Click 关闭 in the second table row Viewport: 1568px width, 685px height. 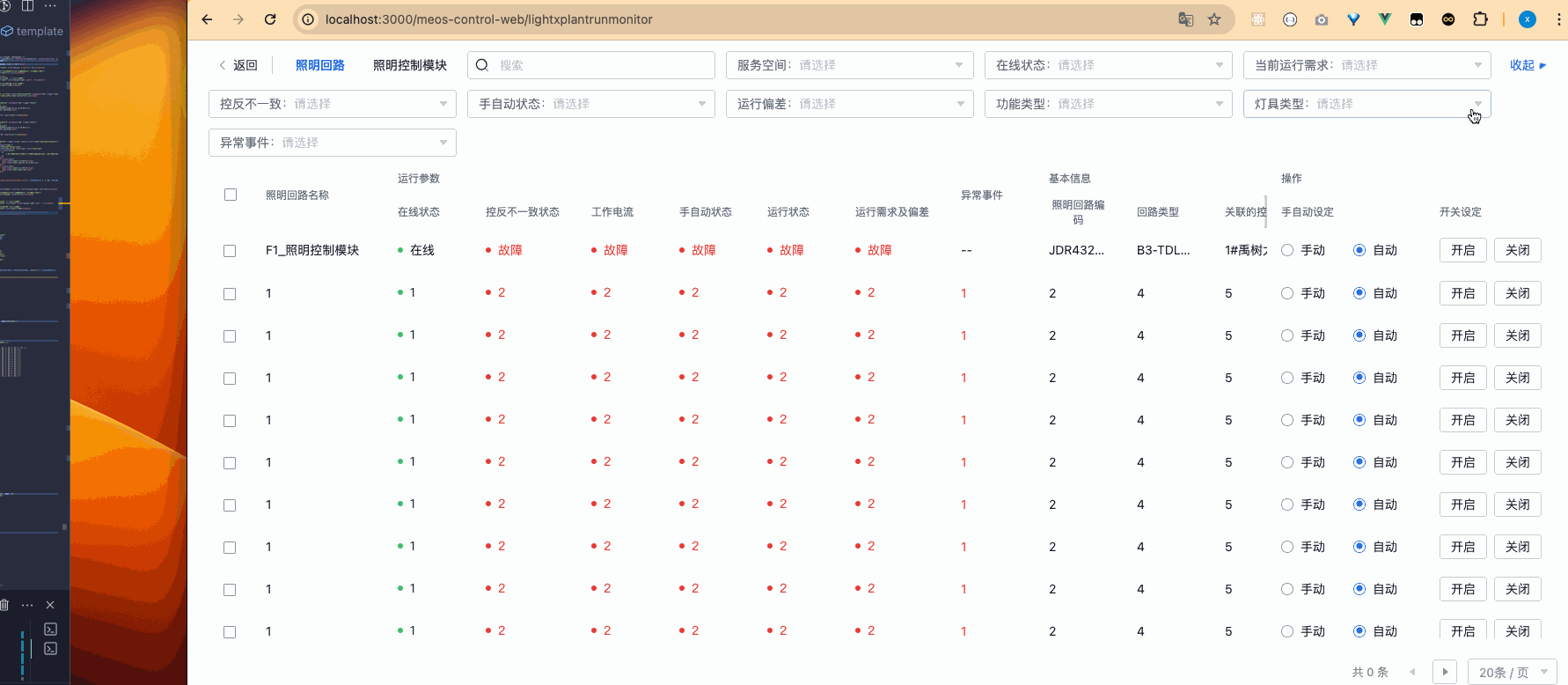pos(1518,293)
